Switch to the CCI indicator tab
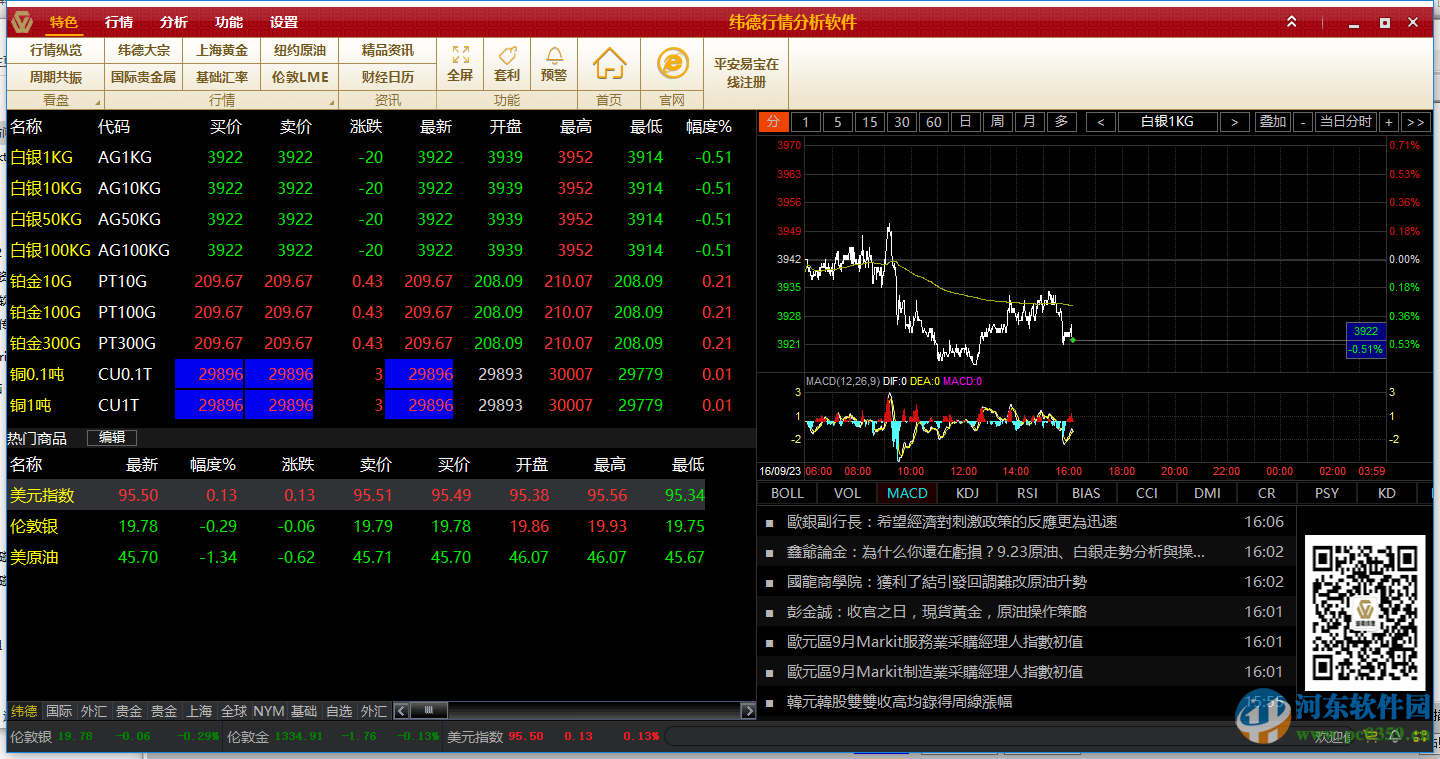1440x759 pixels. [x=1147, y=493]
